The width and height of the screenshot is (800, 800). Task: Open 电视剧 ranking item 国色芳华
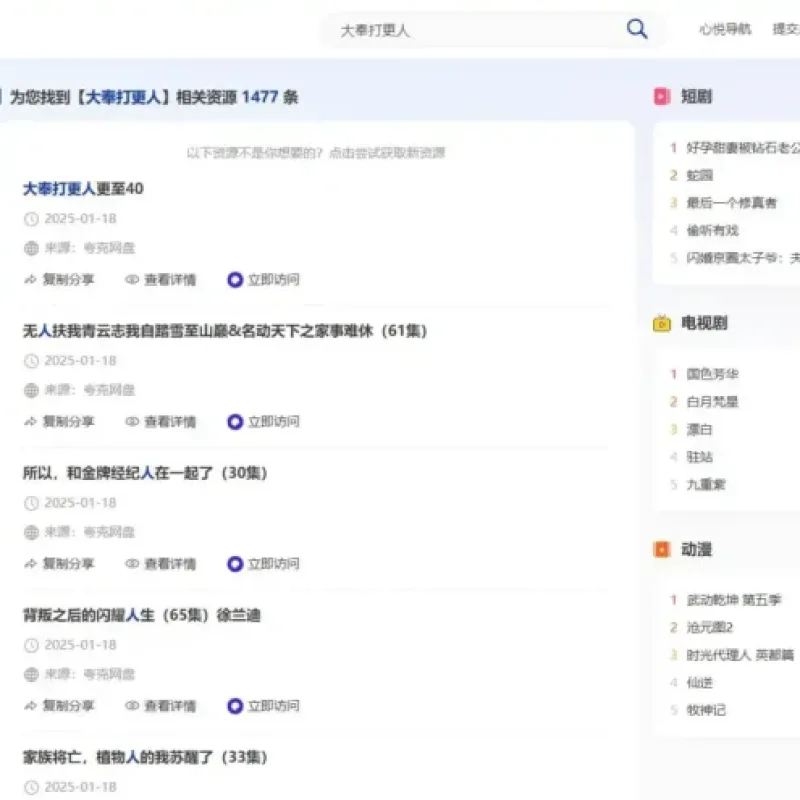pos(712,374)
